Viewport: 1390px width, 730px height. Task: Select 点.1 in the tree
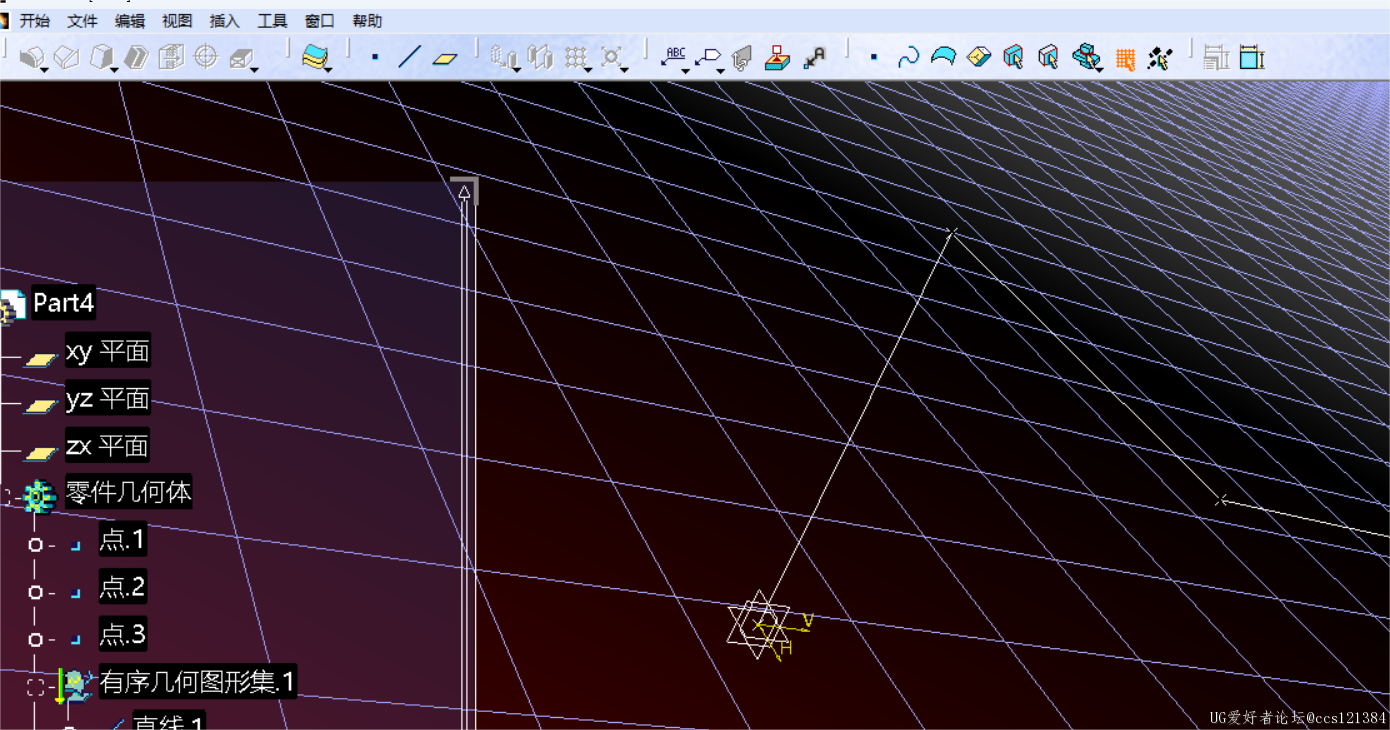click(122, 540)
